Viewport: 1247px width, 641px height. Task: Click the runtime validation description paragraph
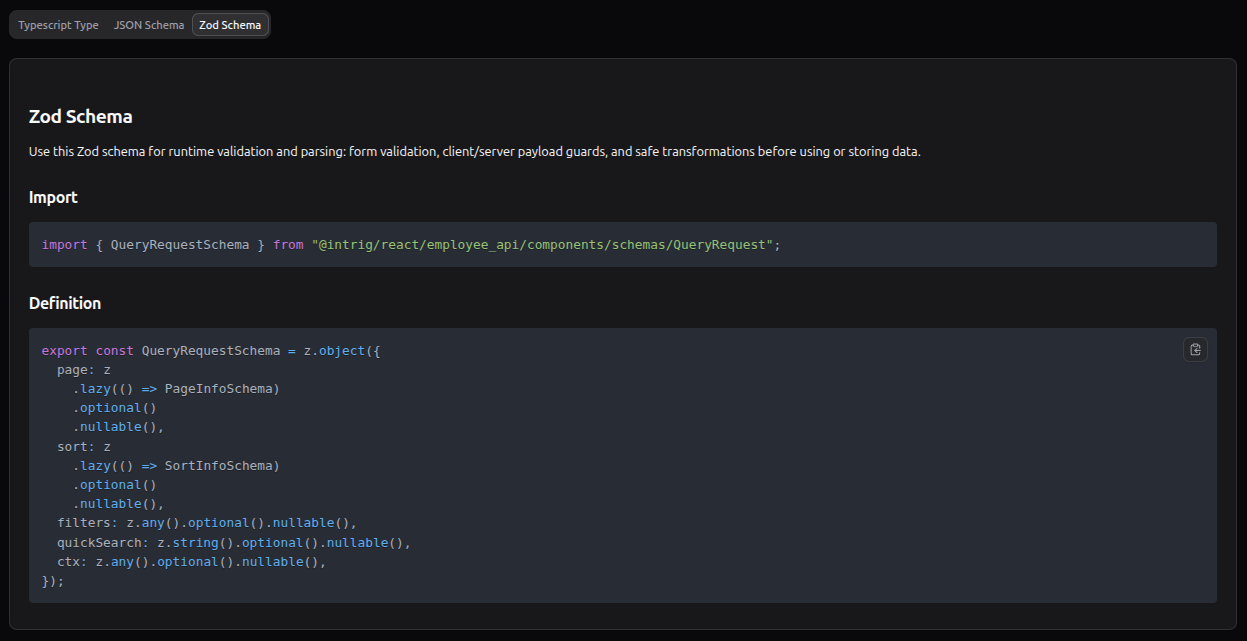[x=474, y=152]
